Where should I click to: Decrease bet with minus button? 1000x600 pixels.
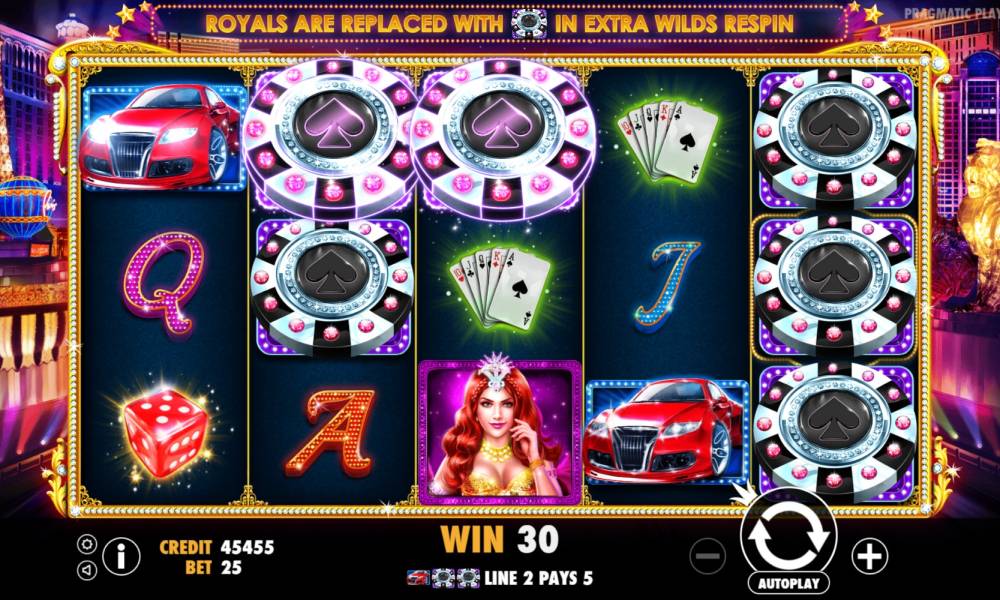point(708,556)
